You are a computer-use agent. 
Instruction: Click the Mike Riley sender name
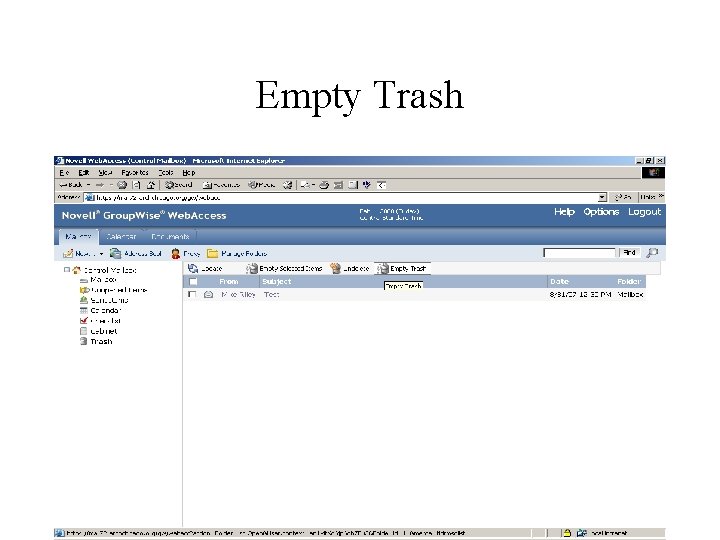coord(238,294)
